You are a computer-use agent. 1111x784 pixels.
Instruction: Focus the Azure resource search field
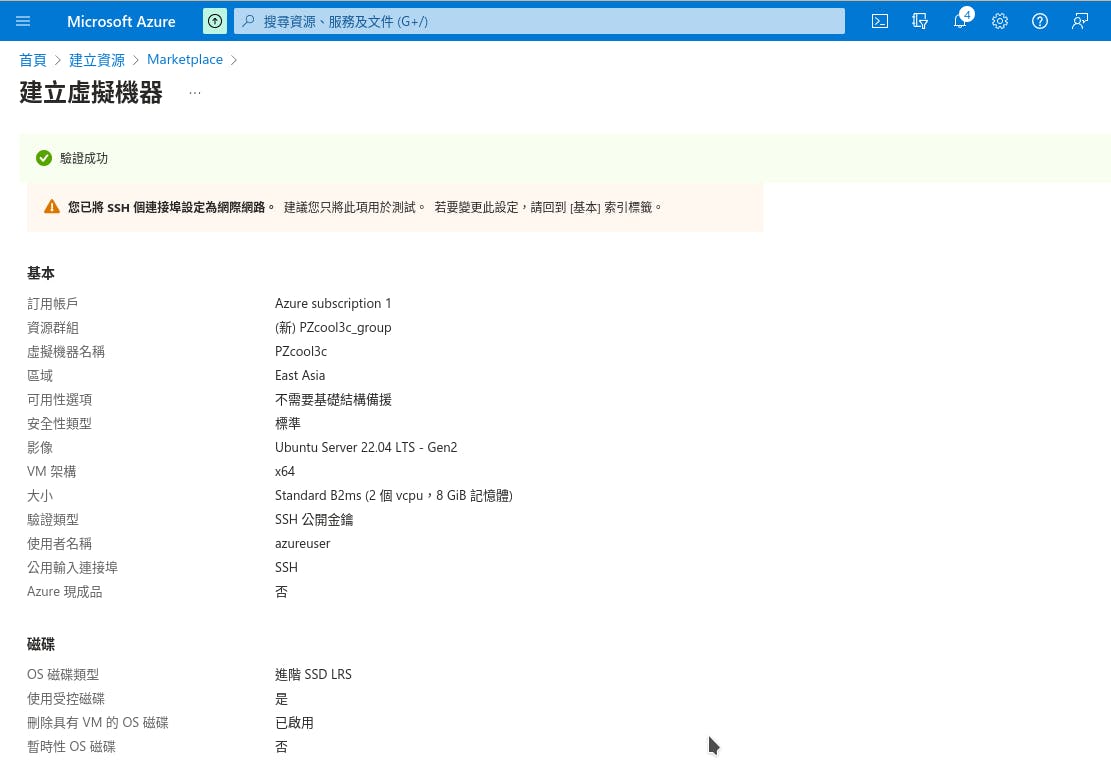pos(539,21)
